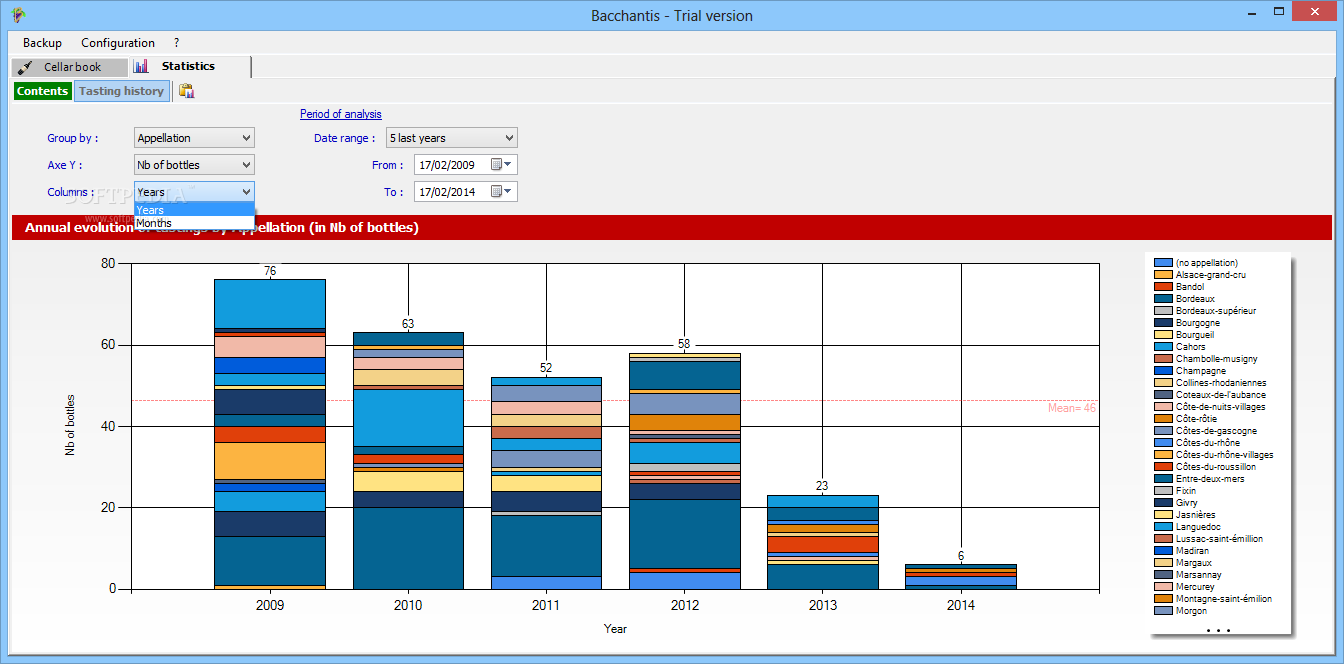1344x664 pixels.
Task: Click the Margaux legend text
Action: (x=1193, y=563)
